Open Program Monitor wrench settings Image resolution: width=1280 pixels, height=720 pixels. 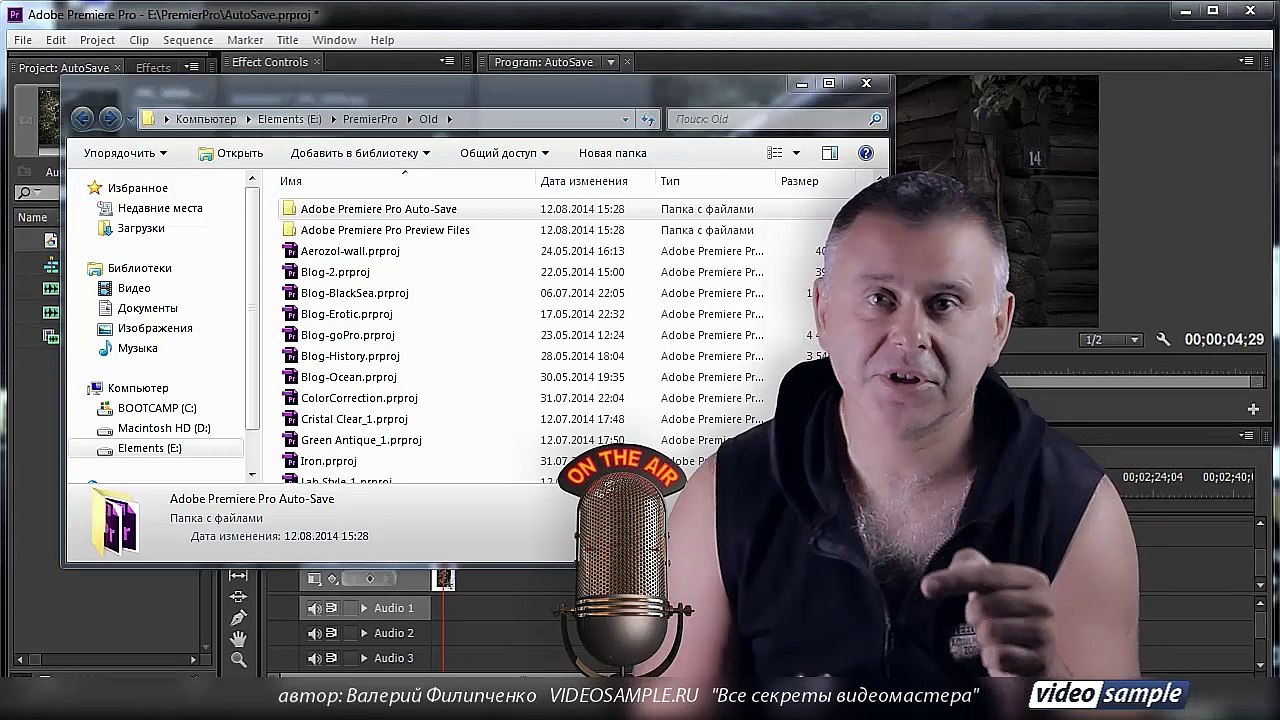click(1163, 340)
